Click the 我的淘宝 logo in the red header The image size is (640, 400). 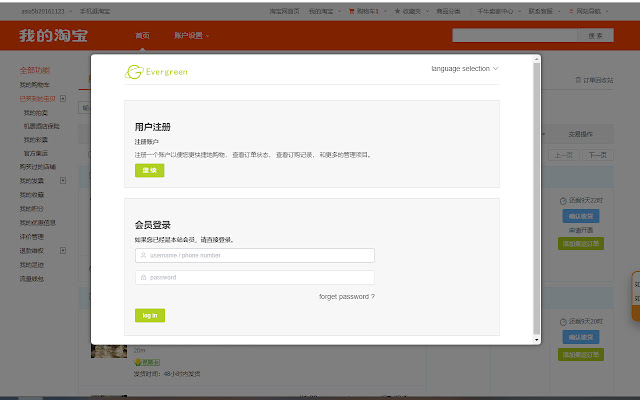[53, 36]
